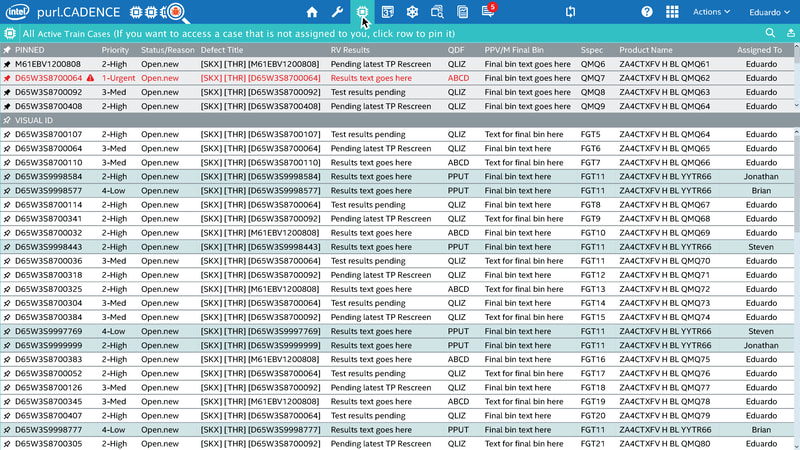This screenshot has width=800, height=450.
Task: Sort by Priority column header
Action: point(115,50)
